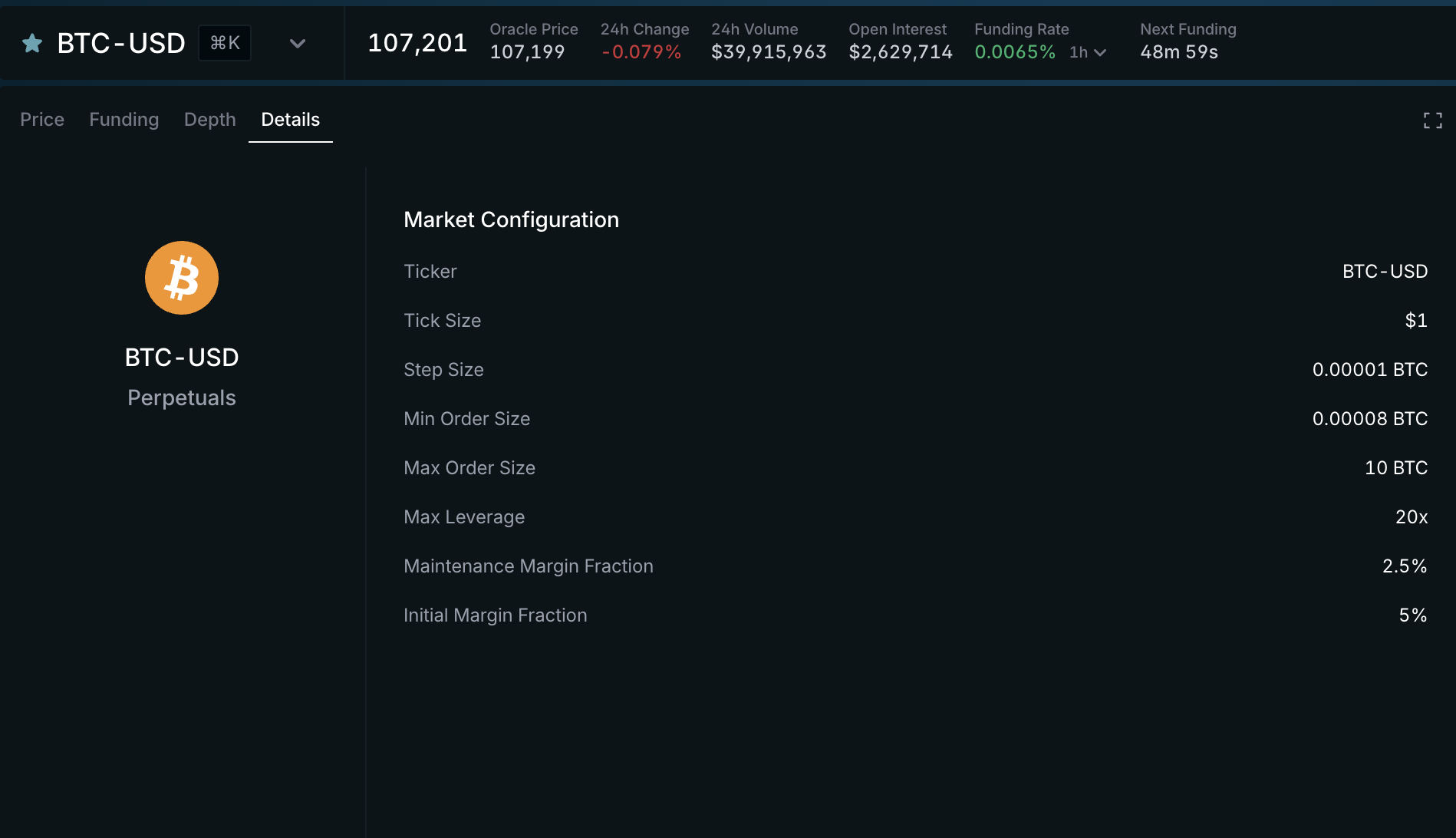
Task: Click the BTC-USD market name in header
Action: [x=121, y=44]
